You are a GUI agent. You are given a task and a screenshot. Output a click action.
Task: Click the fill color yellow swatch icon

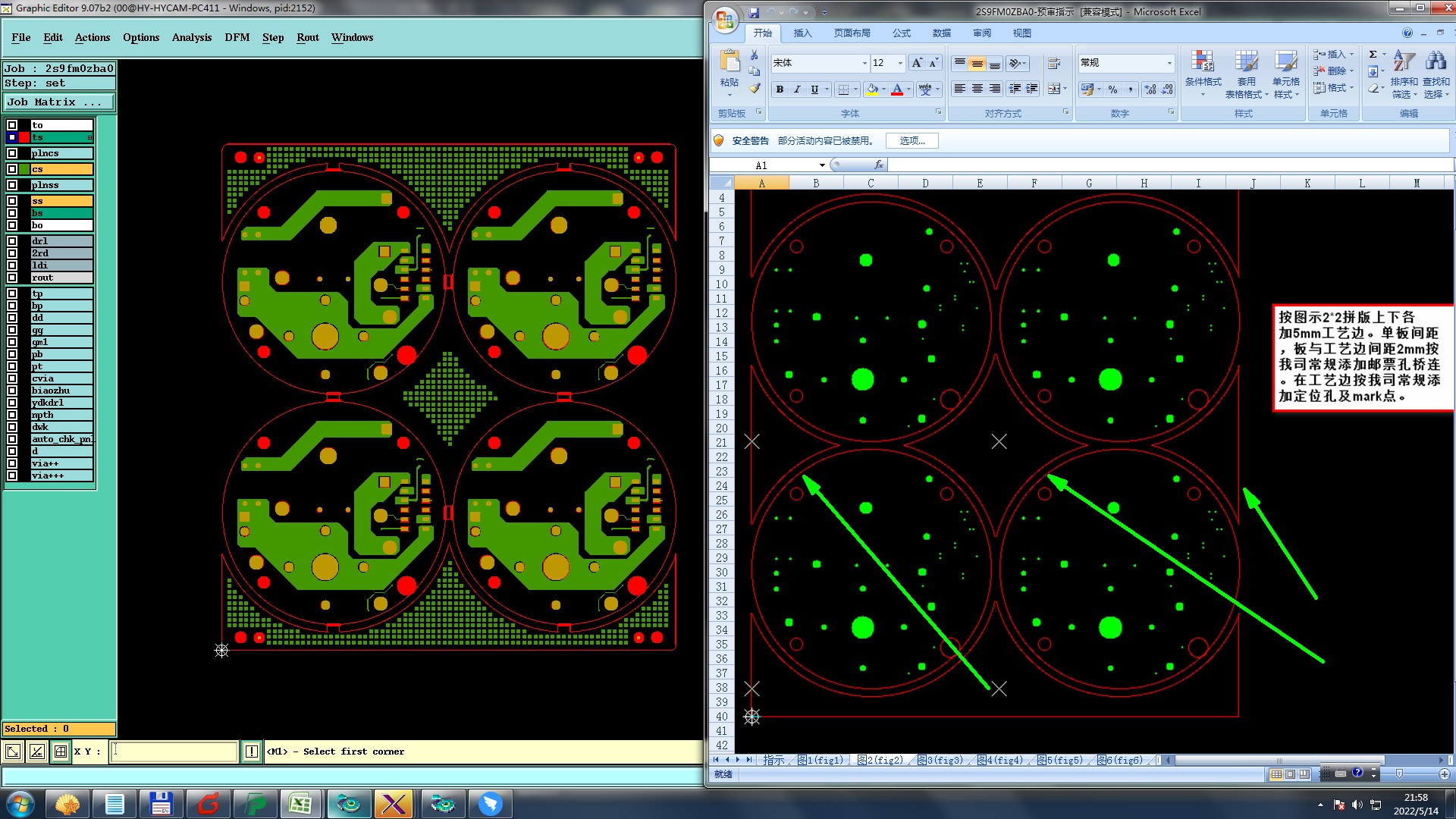tap(872, 89)
